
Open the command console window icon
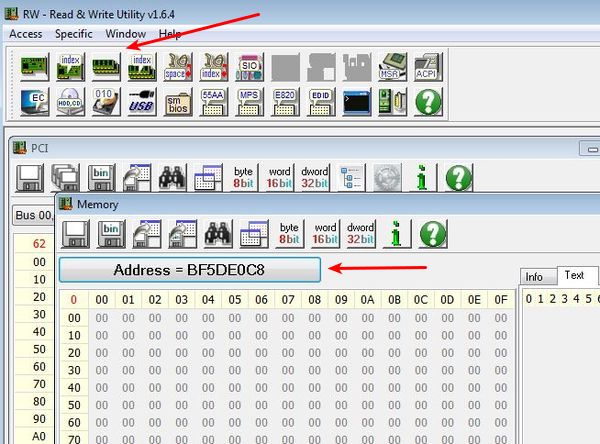point(357,102)
